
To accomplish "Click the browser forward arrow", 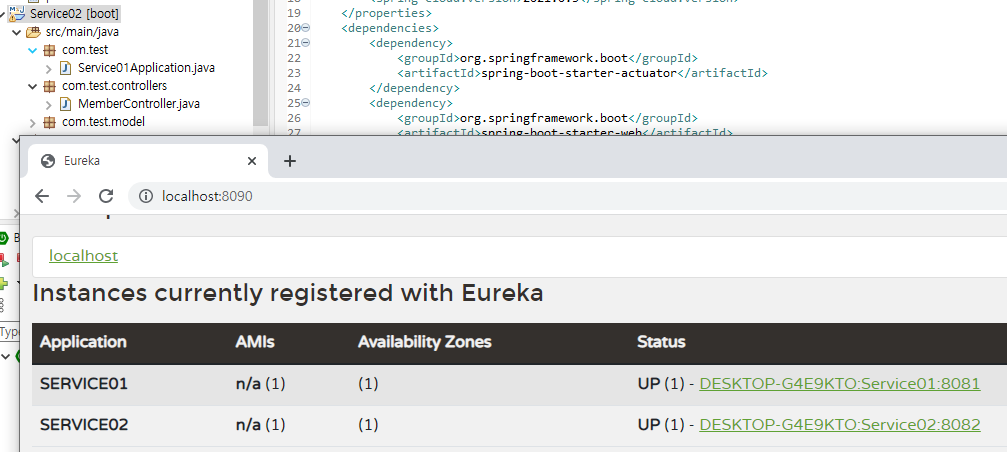I will pyautogui.click(x=74, y=196).
